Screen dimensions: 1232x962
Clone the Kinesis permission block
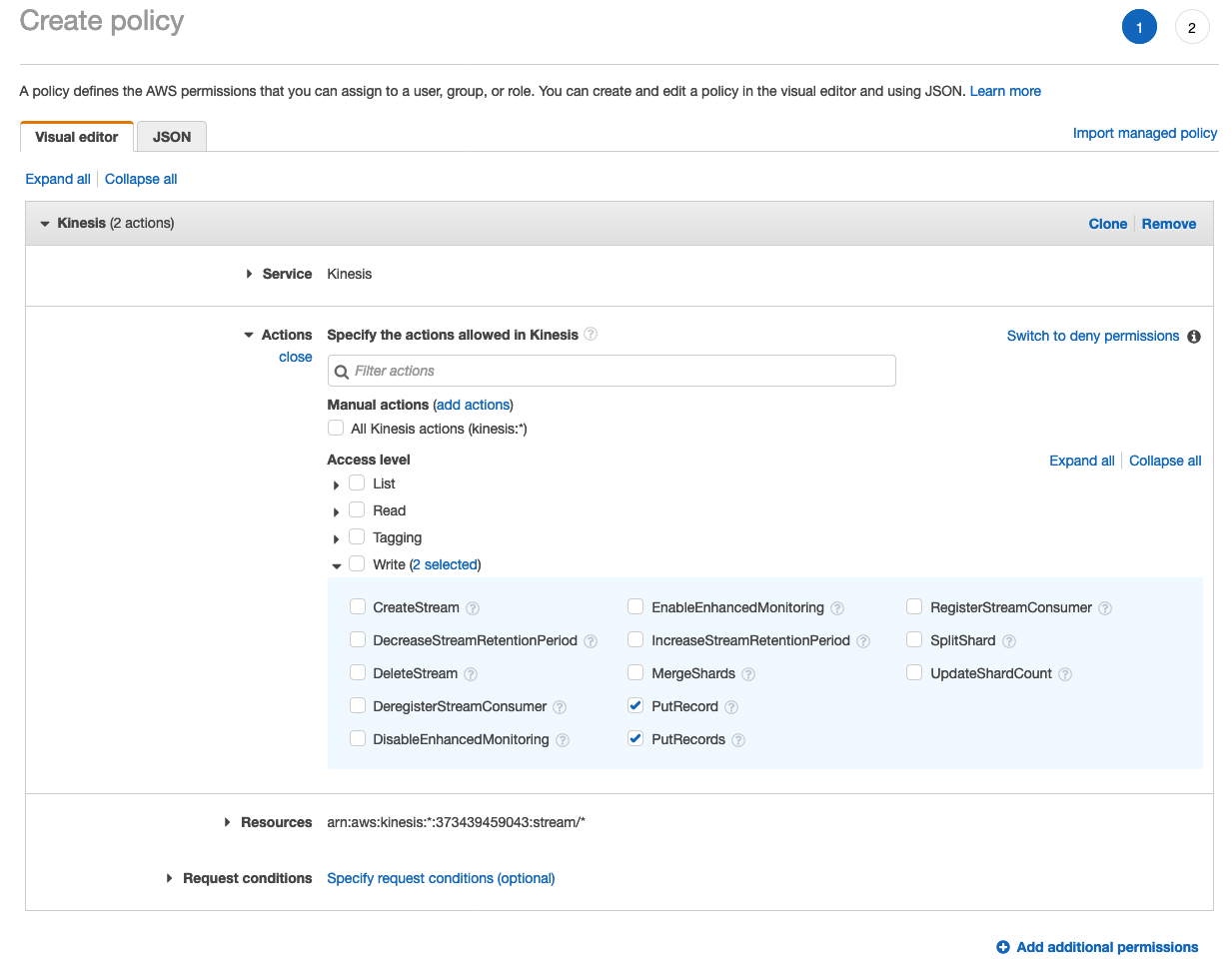(1107, 224)
